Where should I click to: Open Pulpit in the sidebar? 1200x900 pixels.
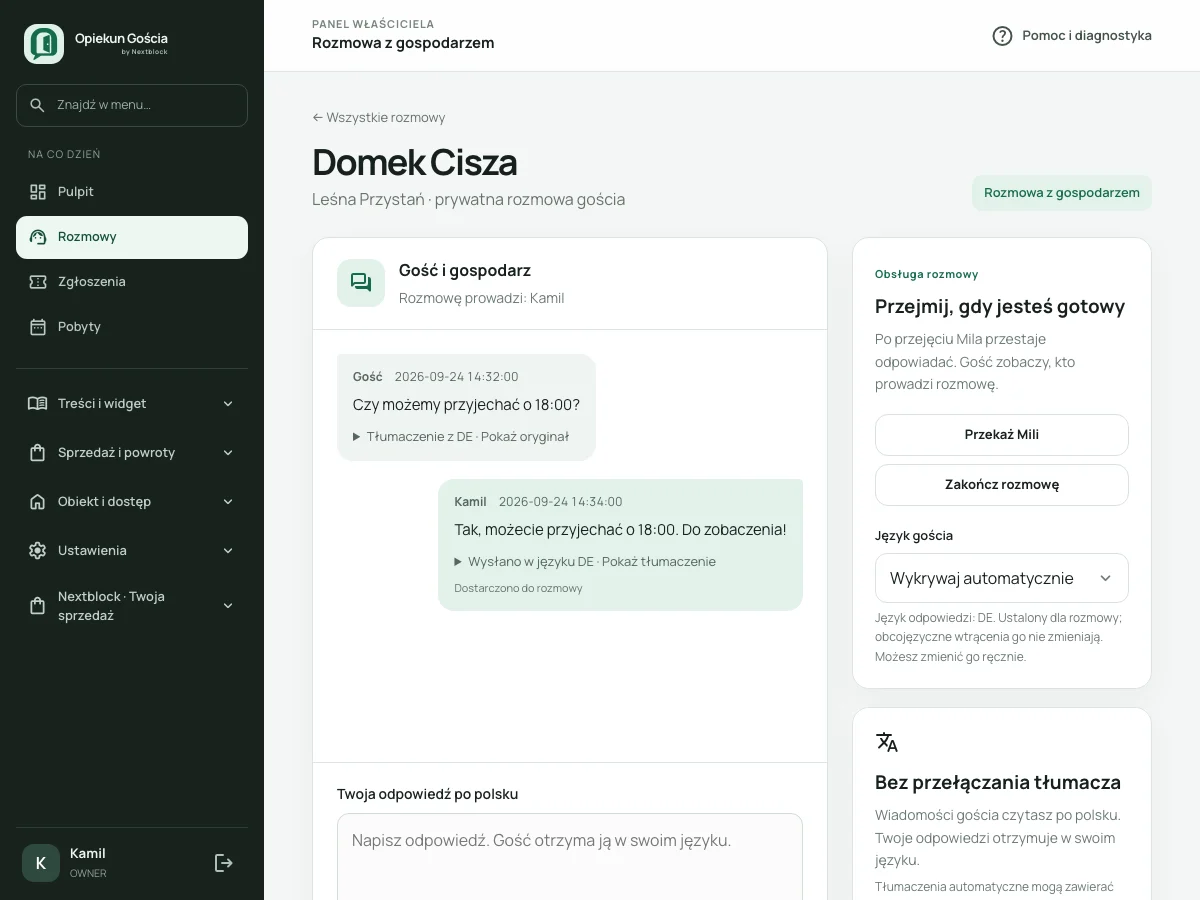[132, 192]
